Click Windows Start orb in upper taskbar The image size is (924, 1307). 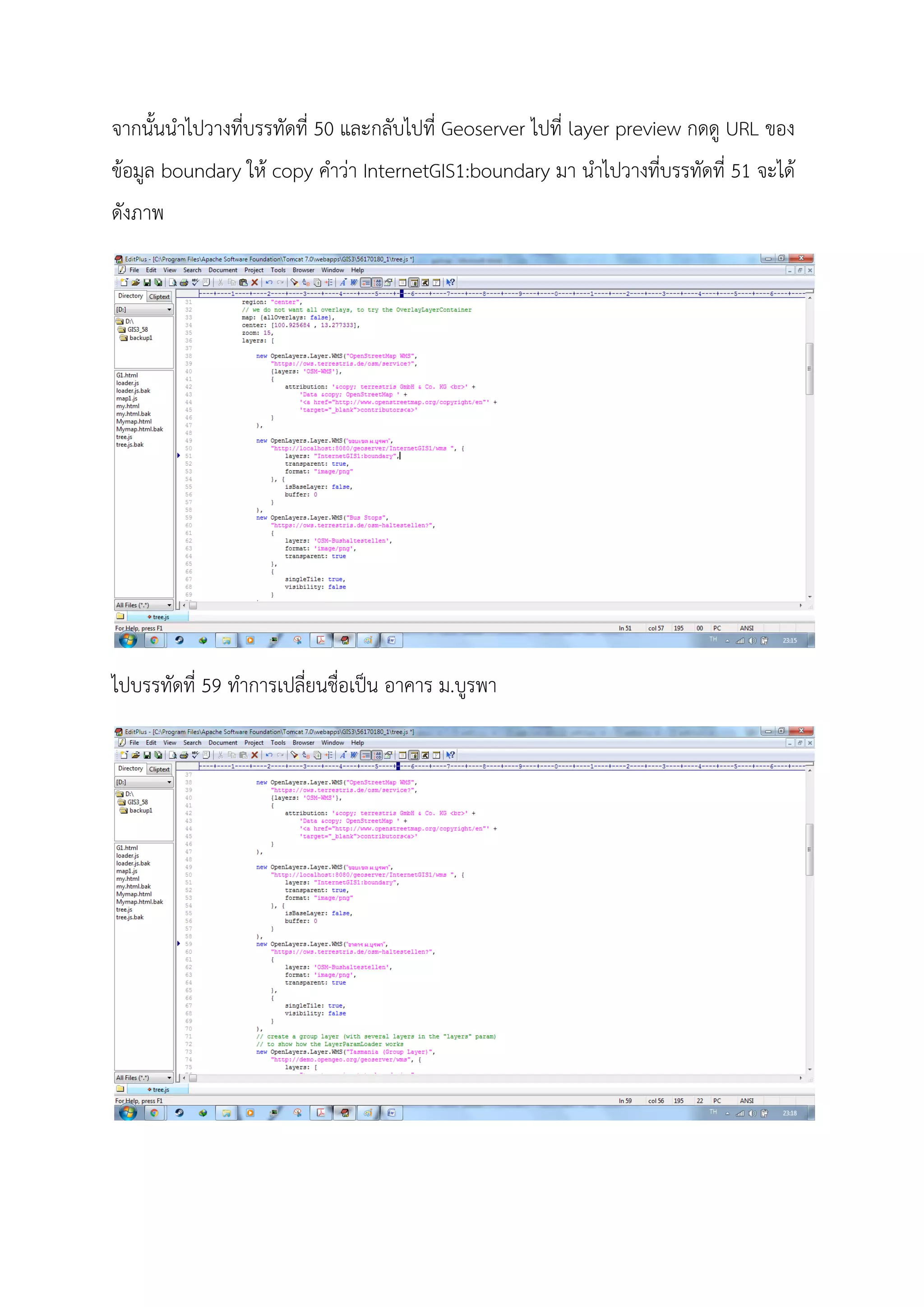[x=128, y=640]
